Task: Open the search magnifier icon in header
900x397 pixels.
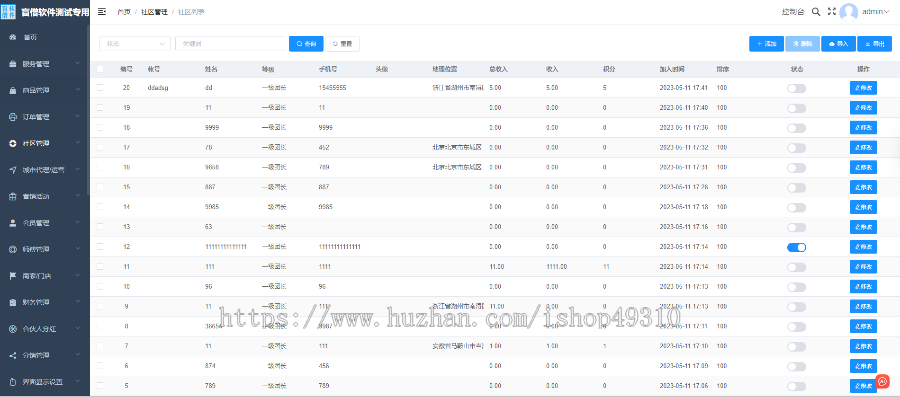Action: tap(816, 11)
